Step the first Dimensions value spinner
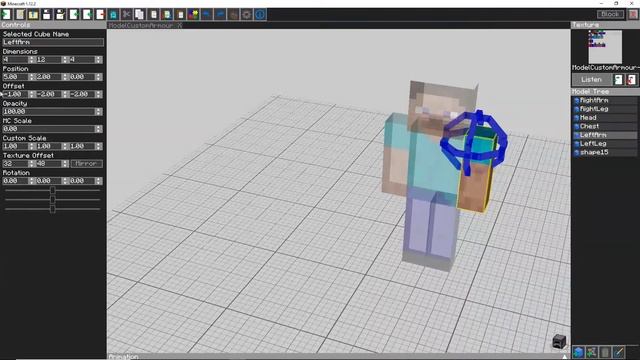The height and width of the screenshot is (360, 640). click(x=31, y=60)
